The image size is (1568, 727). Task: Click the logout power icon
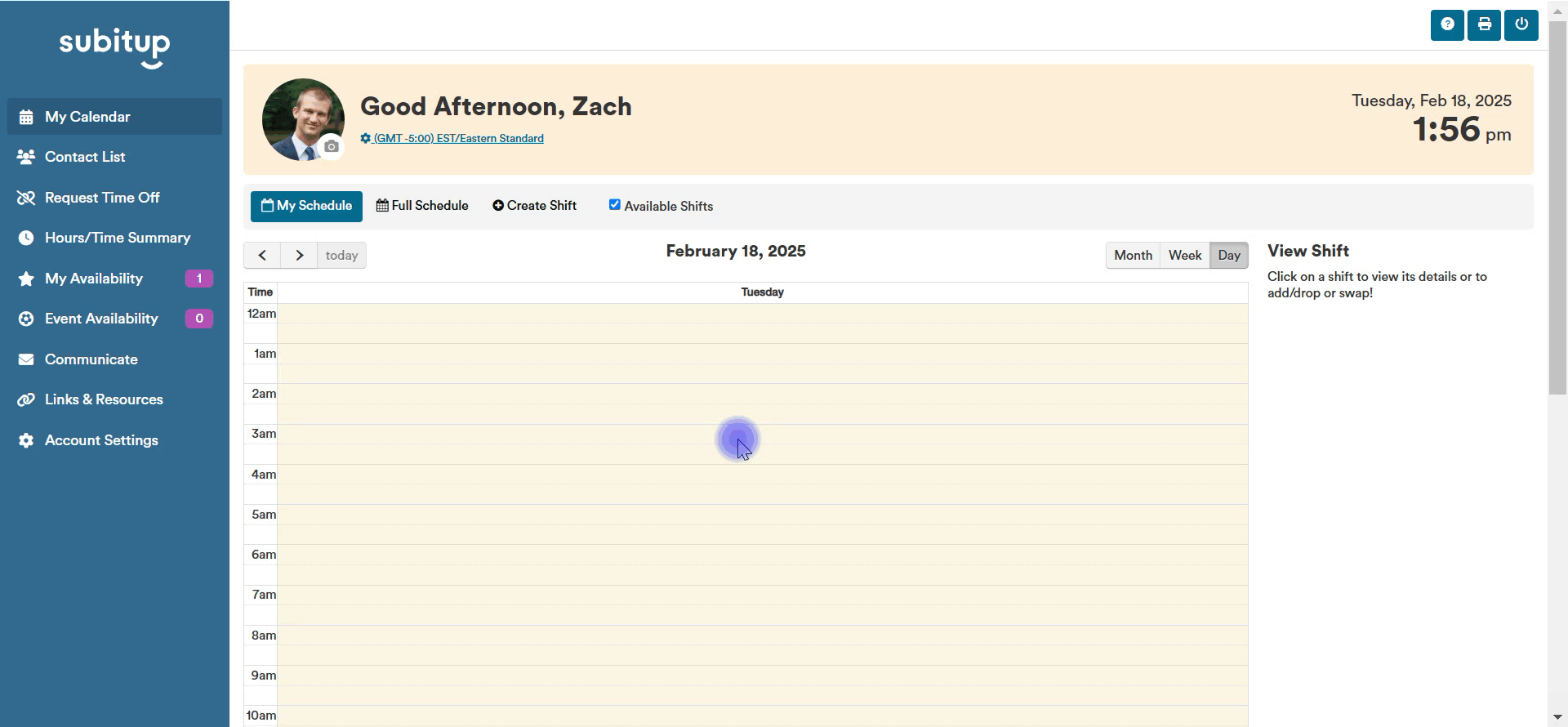point(1520,25)
